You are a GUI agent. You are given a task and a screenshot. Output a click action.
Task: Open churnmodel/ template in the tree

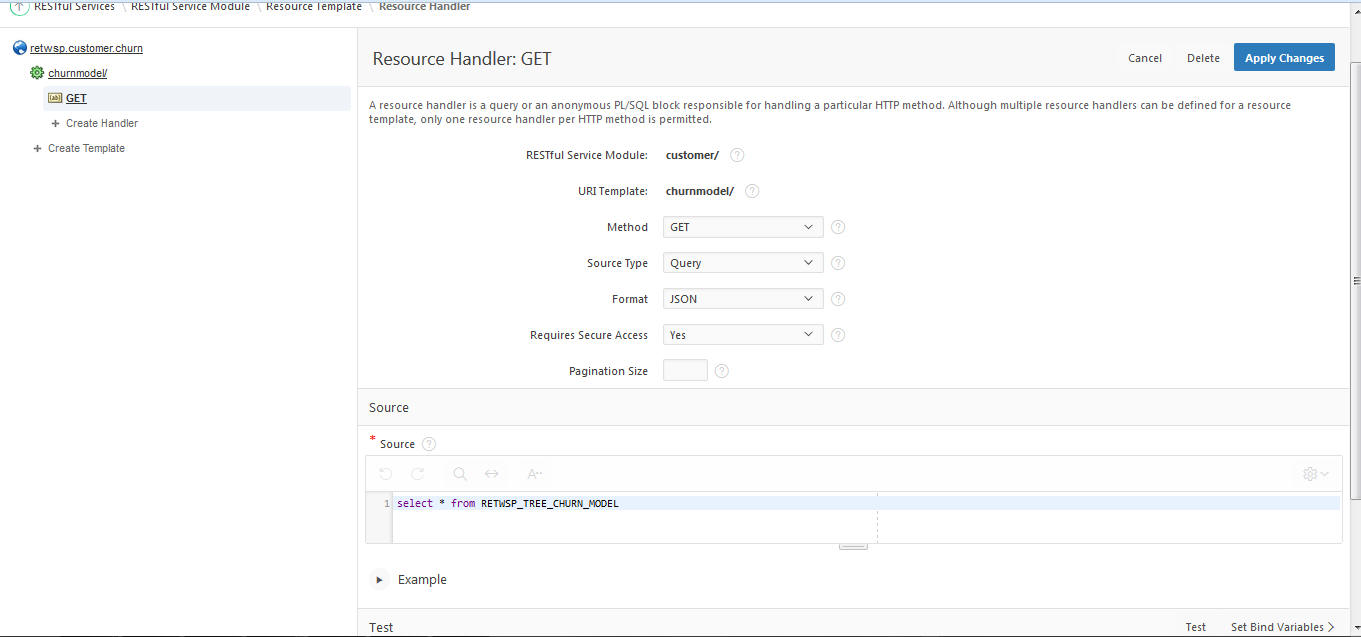click(x=78, y=73)
